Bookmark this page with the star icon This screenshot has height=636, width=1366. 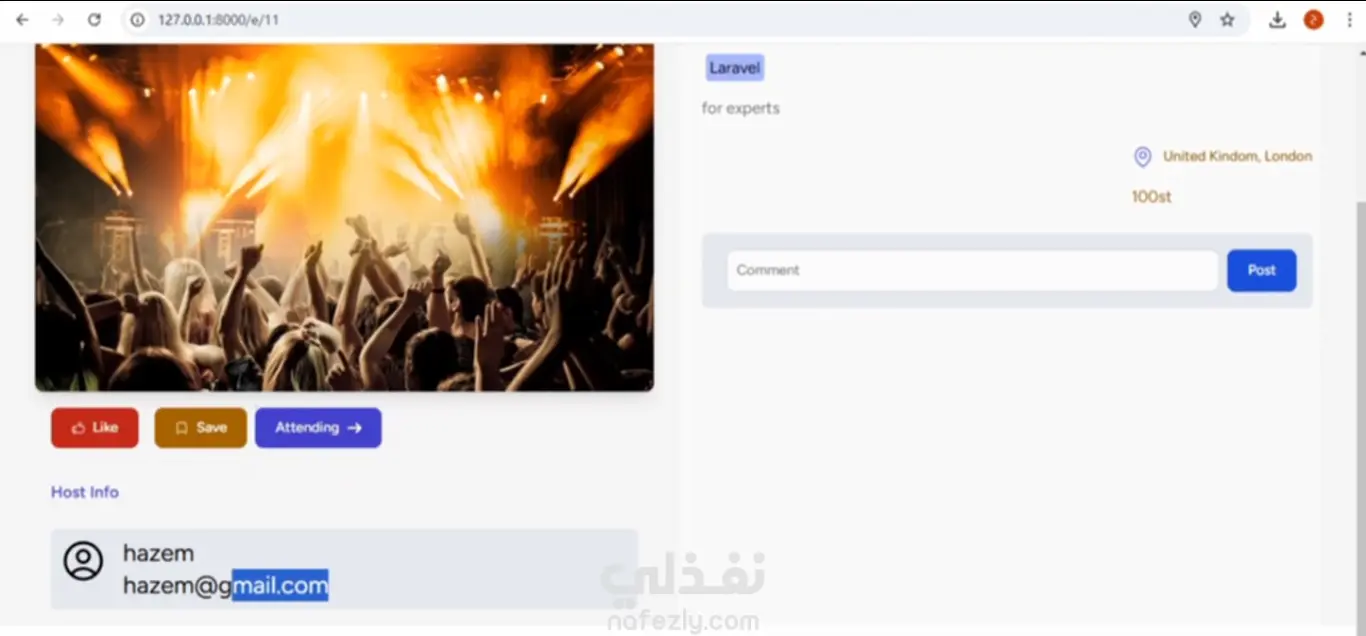(x=1227, y=20)
